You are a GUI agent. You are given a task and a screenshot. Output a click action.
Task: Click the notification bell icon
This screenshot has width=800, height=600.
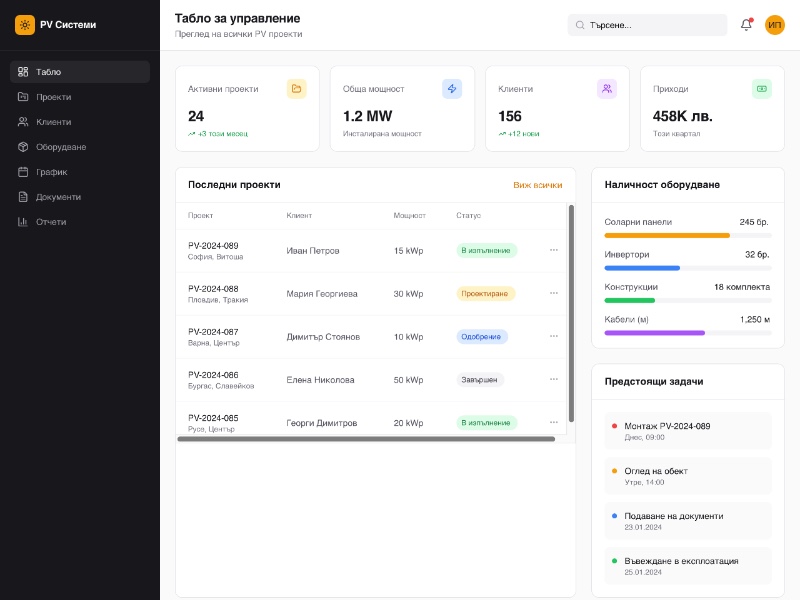pyautogui.click(x=746, y=25)
